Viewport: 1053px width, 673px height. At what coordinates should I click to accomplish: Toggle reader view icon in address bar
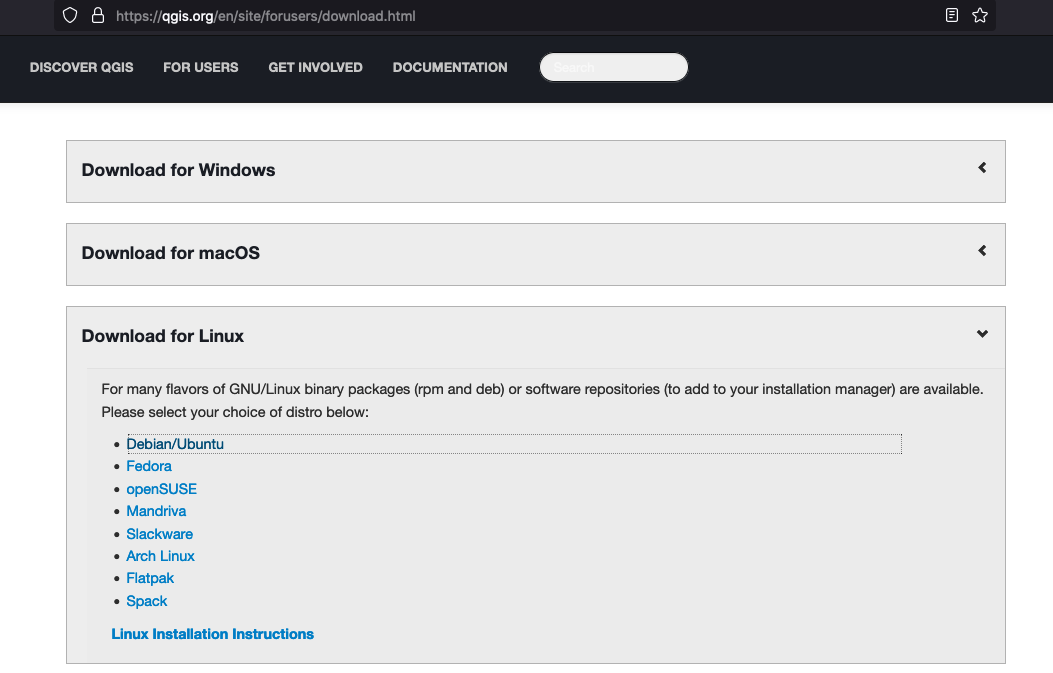[x=952, y=15]
